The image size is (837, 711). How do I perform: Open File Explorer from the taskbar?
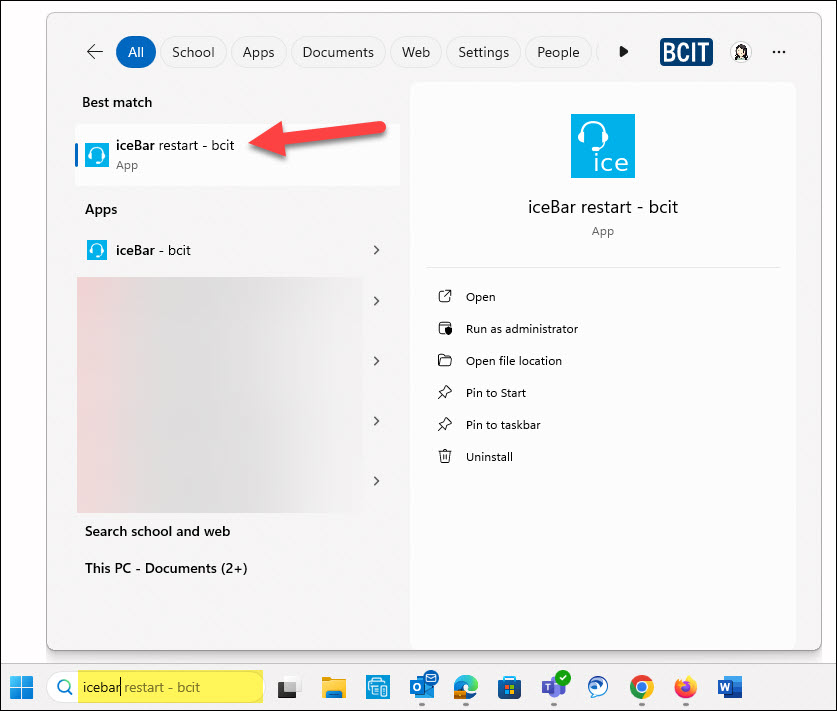[x=333, y=687]
